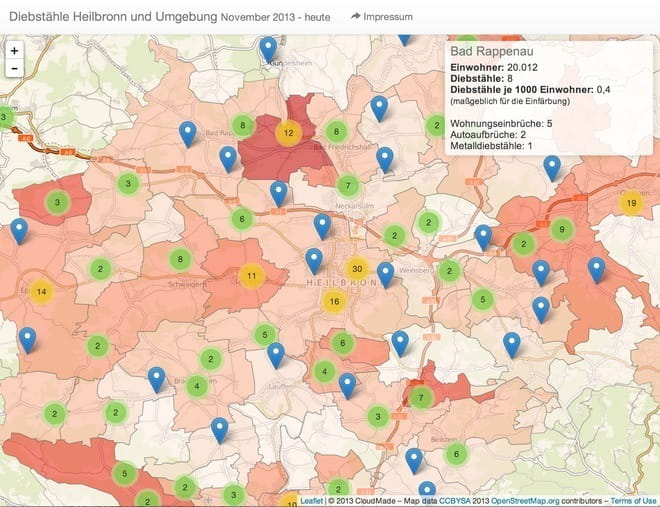Image resolution: width=660 pixels, height=507 pixels.
Task: Open the Terms of Use link
Action: pos(633,501)
